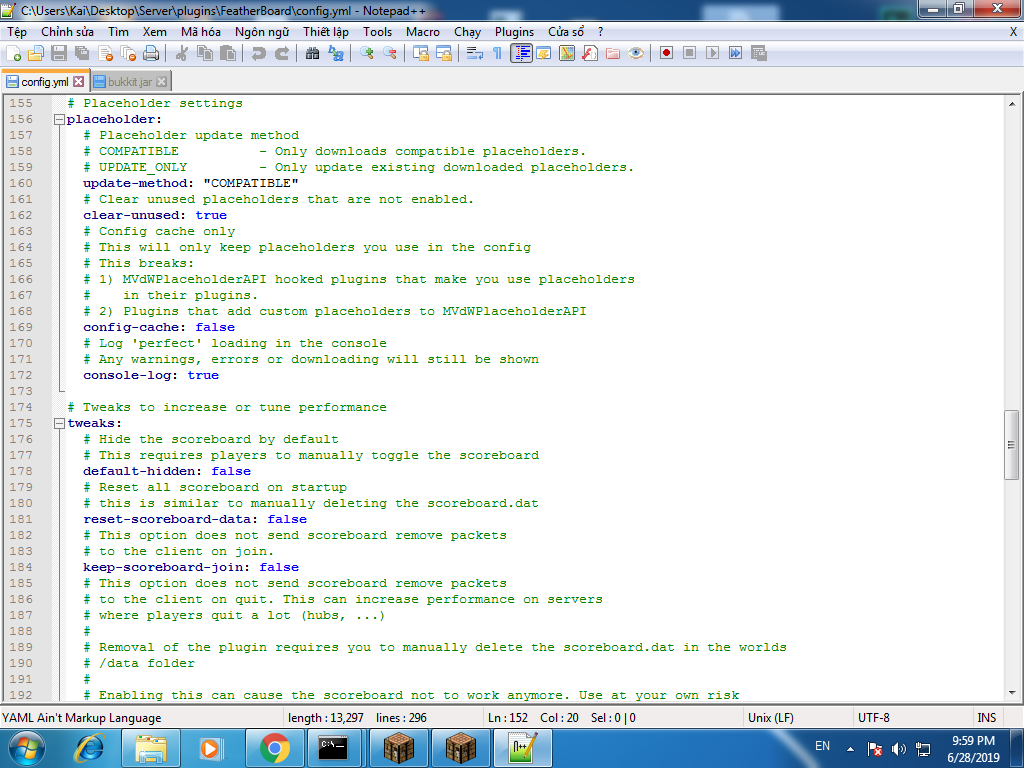The height and width of the screenshot is (768, 1024).
Task: Collapse the placeholder section fold marker
Action: tap(58, 120)
